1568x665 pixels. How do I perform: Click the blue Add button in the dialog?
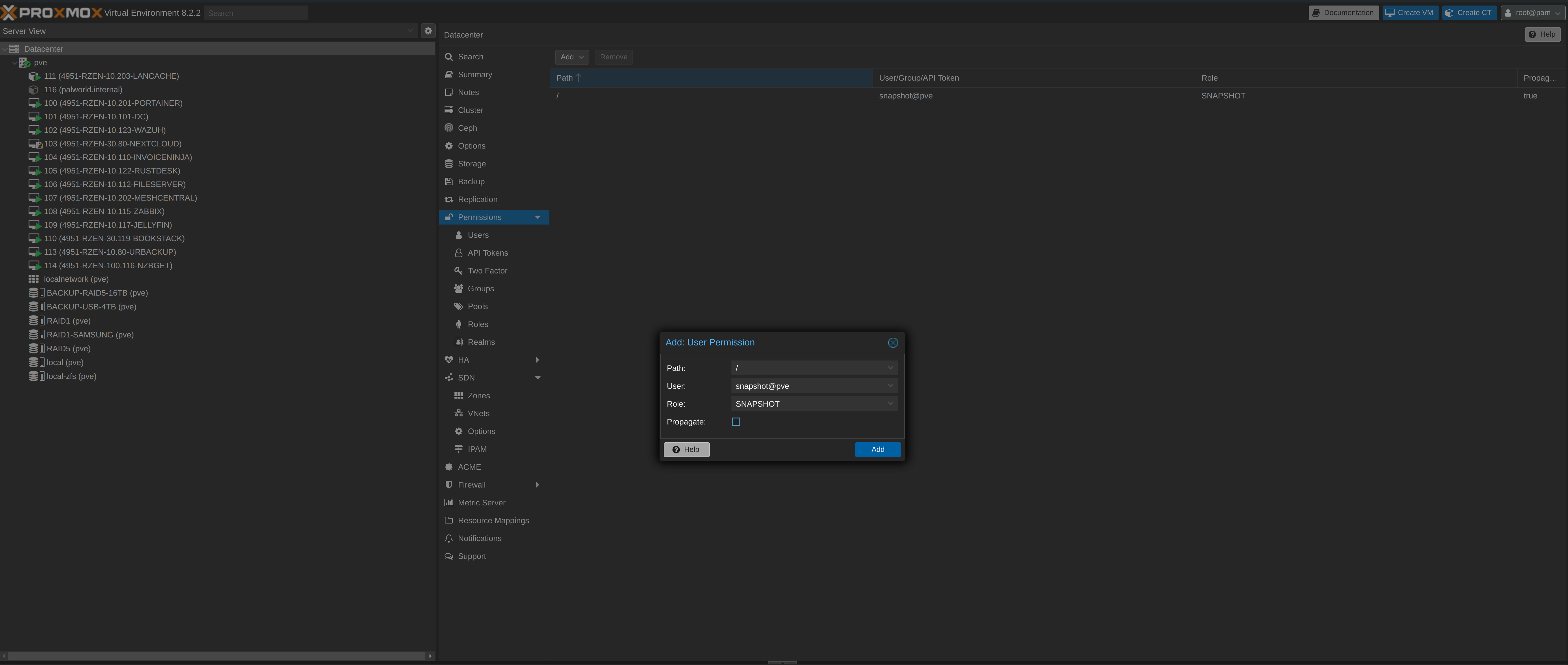(x=877, y=449)
